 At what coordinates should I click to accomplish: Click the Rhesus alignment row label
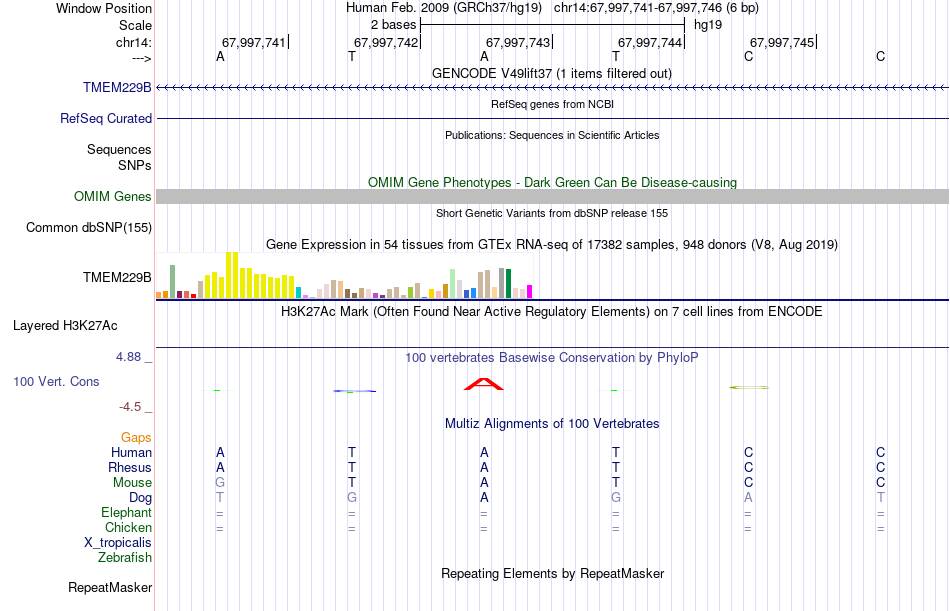pos(130,467)
